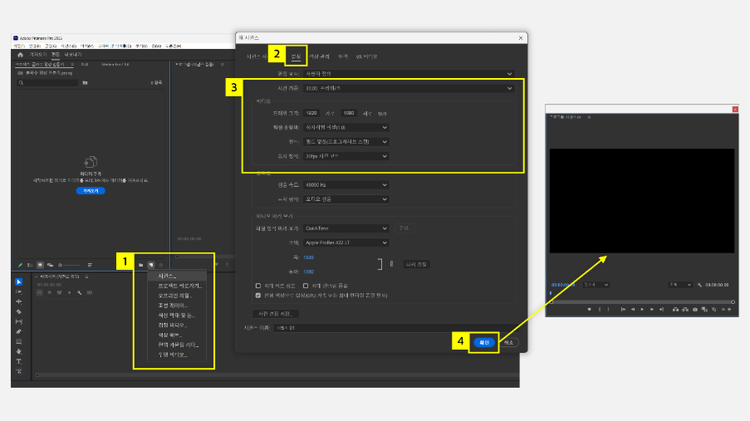Select the Hand tool

(19, 352)
